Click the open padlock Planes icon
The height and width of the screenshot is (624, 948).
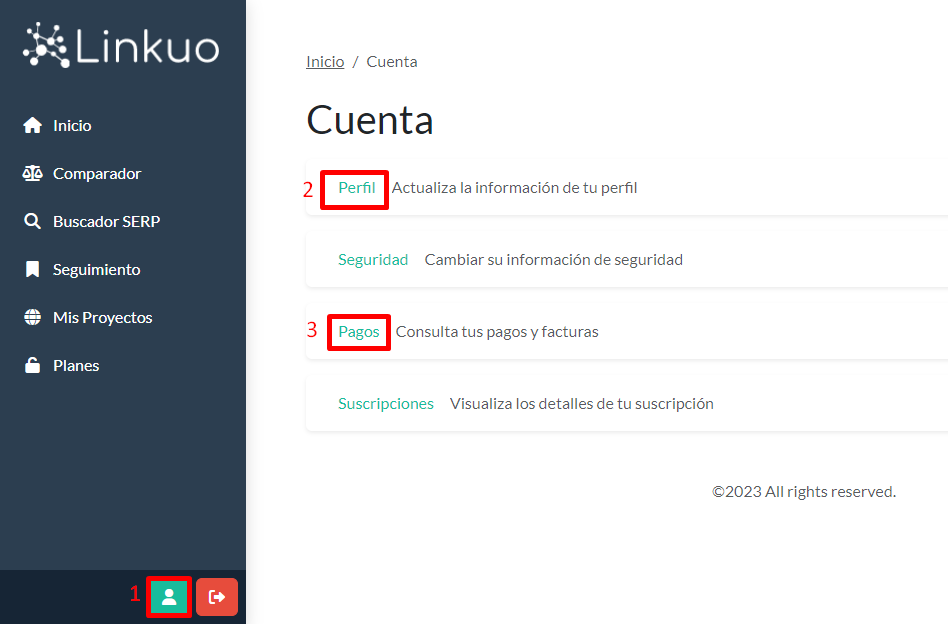click(32, 366)
